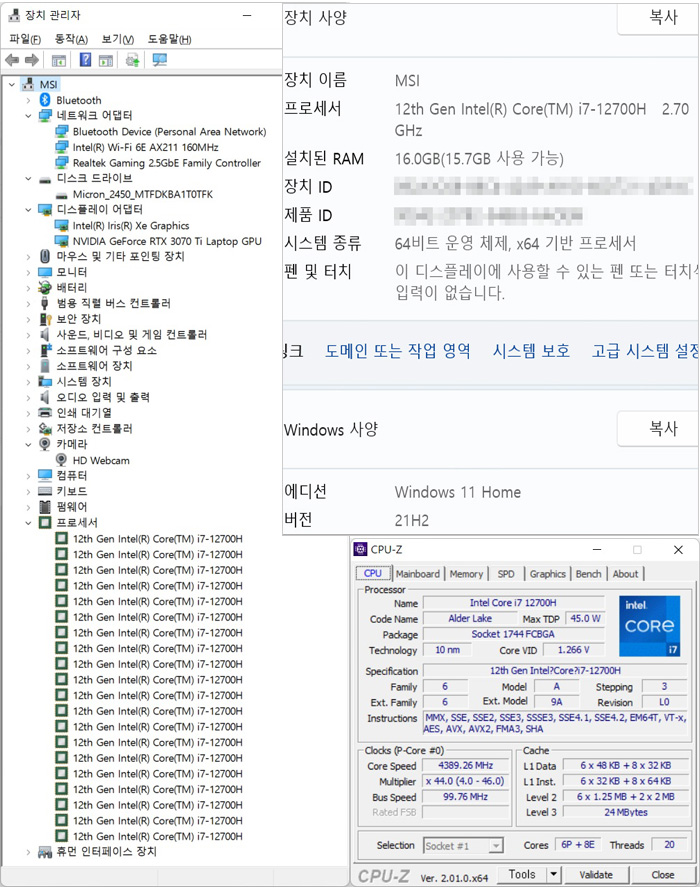Collapse the 네트워크 어댑터 category
The height and width of the screenshot is (890, 700).
pos(28,116)
